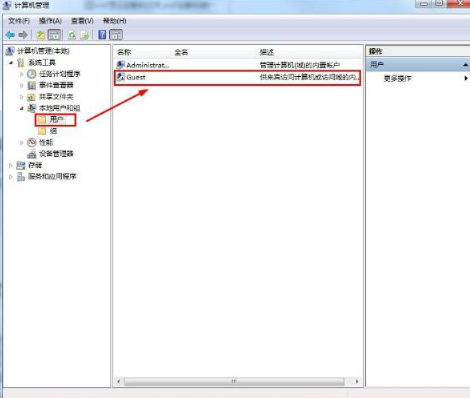This screenshot has height=398, width=470.
Task: Click the Help toolbar icon
Action: [102, 35]
